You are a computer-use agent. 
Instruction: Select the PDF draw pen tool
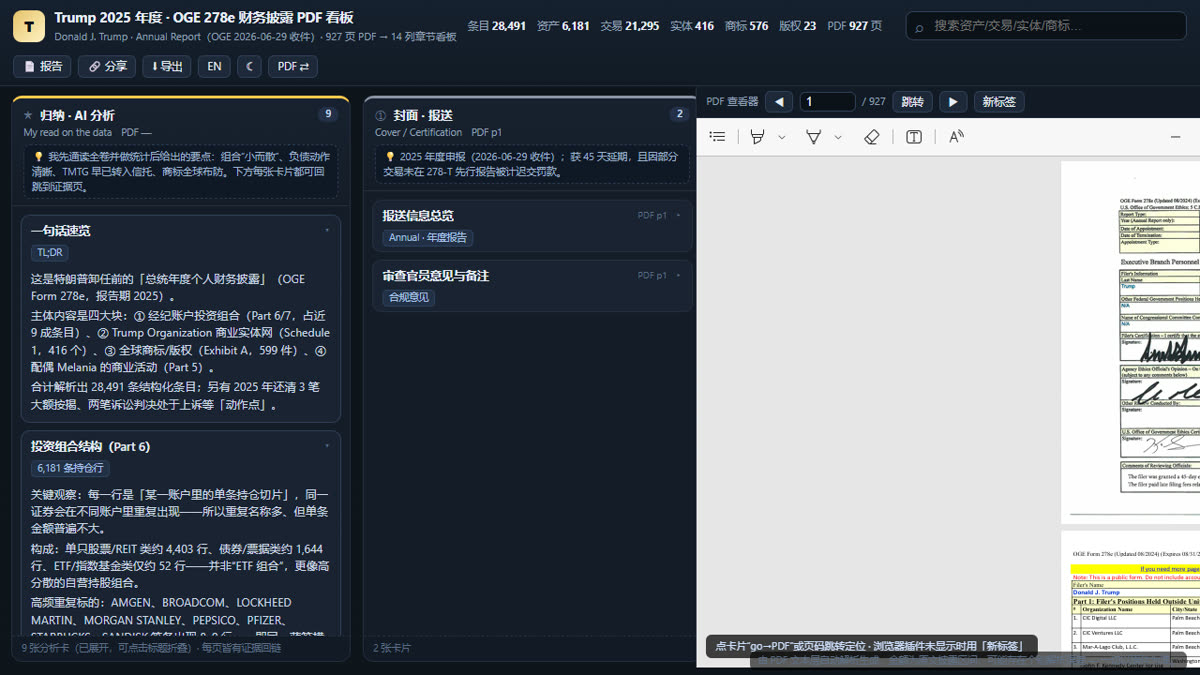pos(814,137)
